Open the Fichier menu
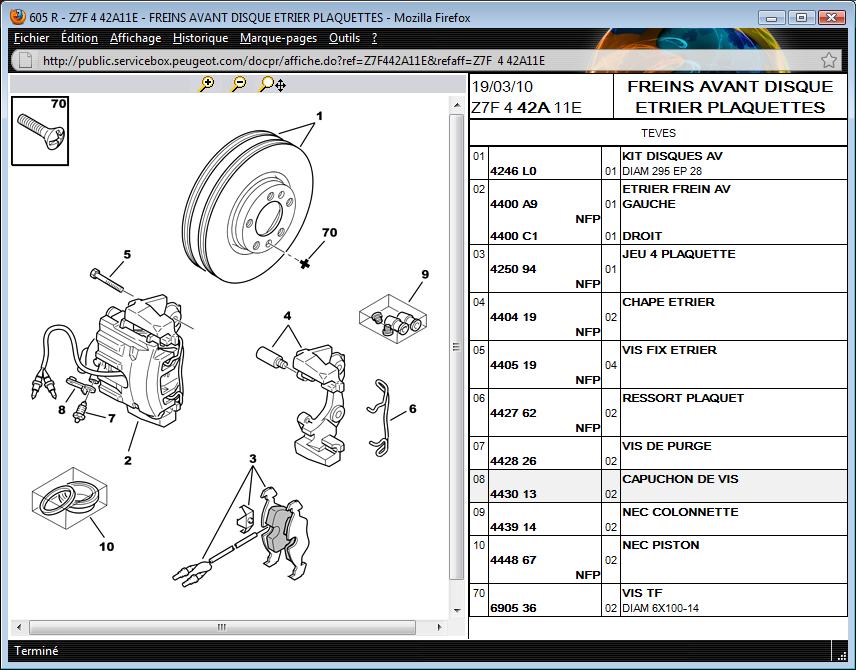The image size is (856, 670). 31,38
